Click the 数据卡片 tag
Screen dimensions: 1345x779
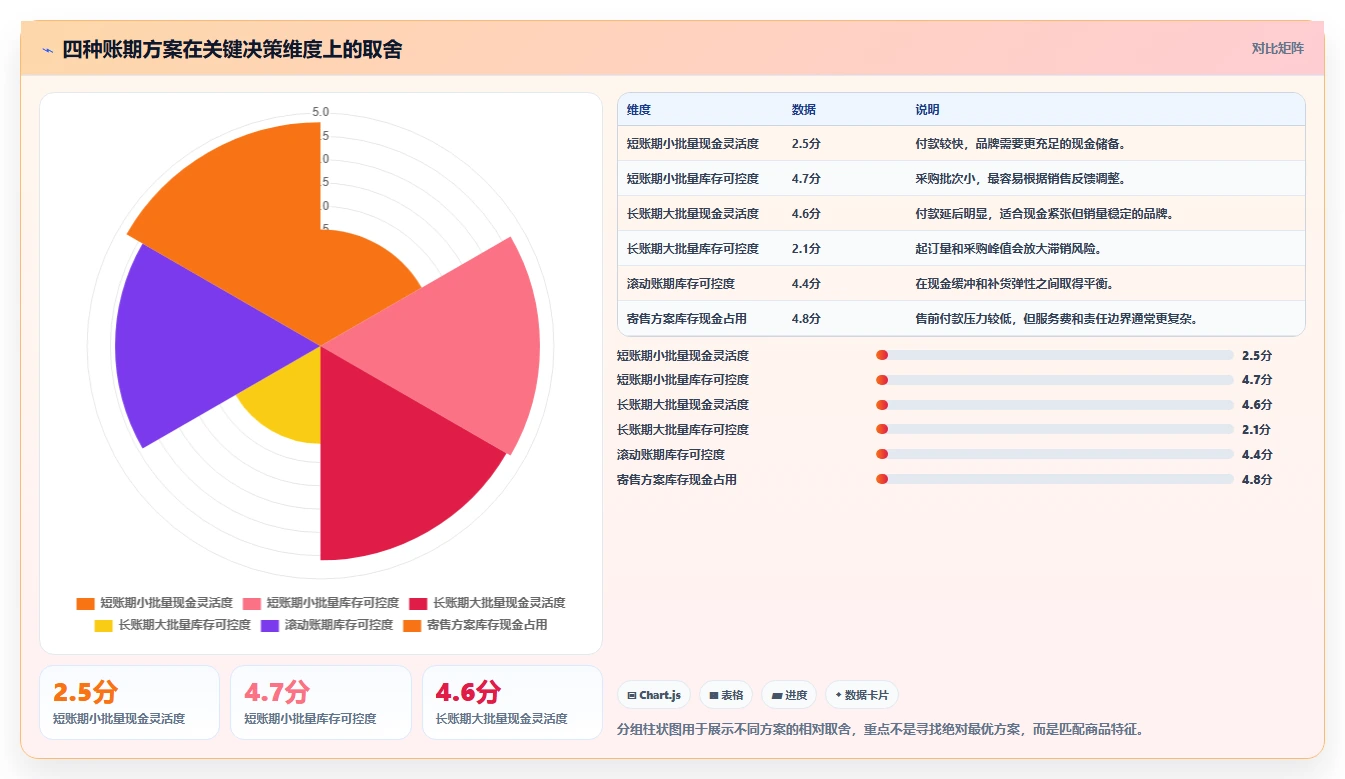click(861, 695)
